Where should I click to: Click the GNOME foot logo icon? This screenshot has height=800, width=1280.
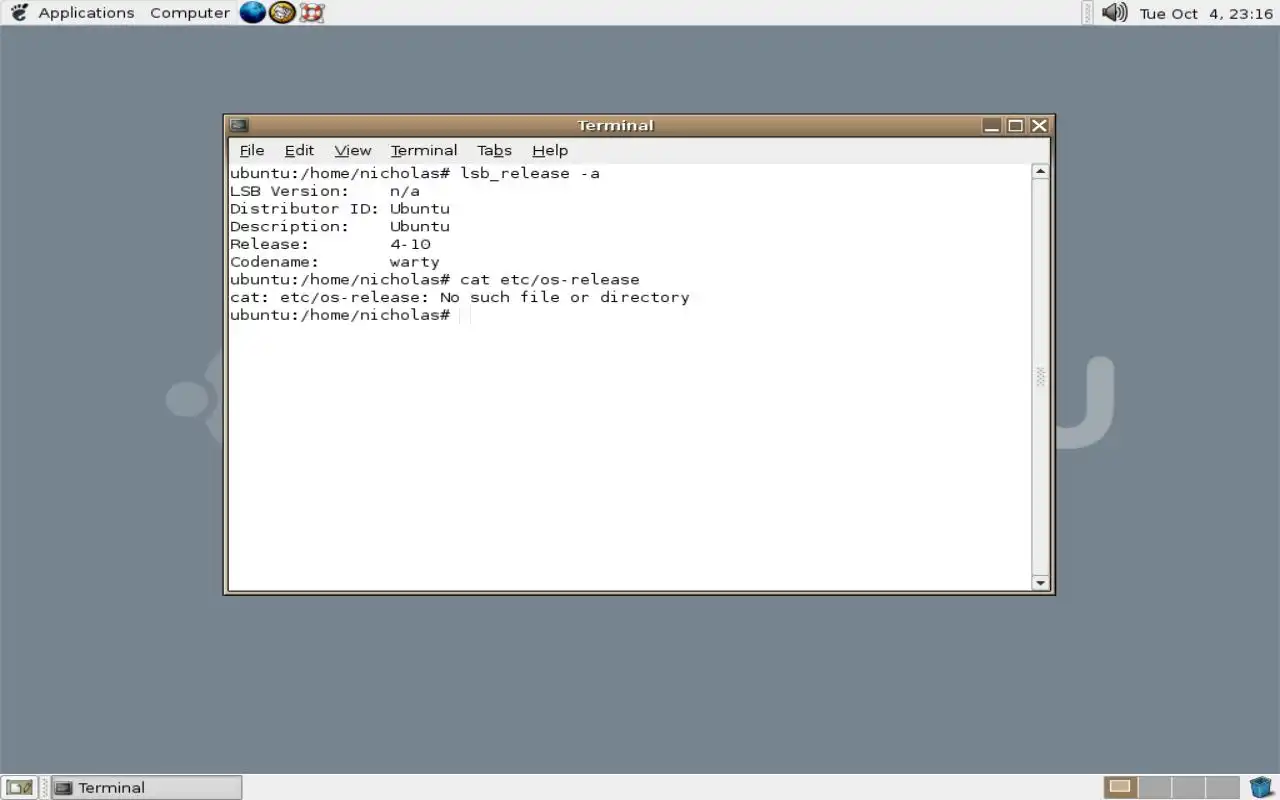point(19,13)
